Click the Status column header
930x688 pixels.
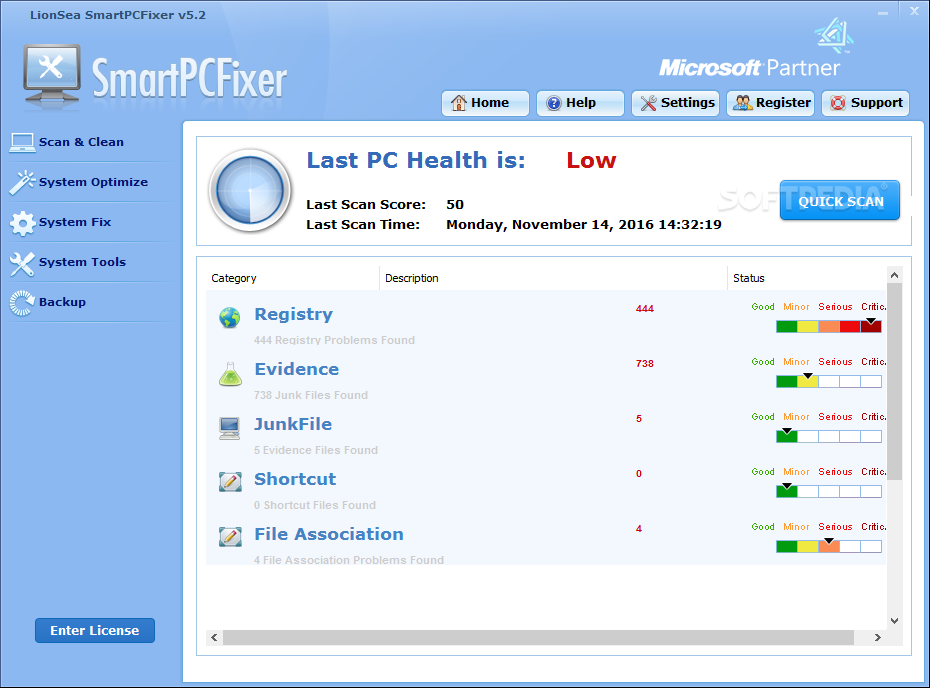click(x=807, y=278)
